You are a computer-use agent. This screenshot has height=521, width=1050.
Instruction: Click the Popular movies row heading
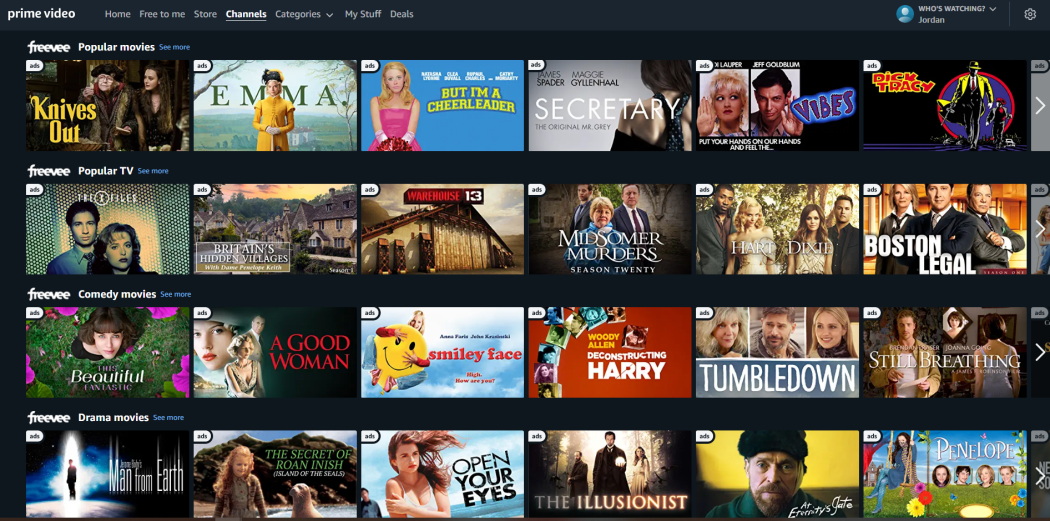pyautogui.click(x=117, y=47)
